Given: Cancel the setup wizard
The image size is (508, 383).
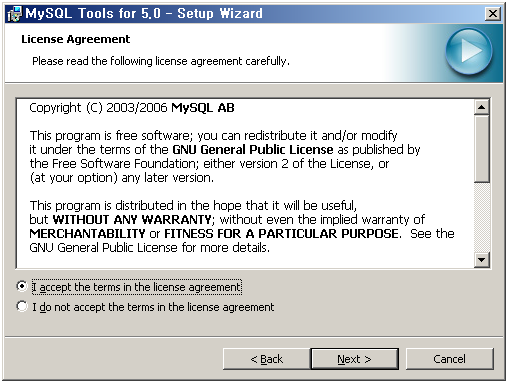Looking at the screenshot, I should tap(450, 359).
